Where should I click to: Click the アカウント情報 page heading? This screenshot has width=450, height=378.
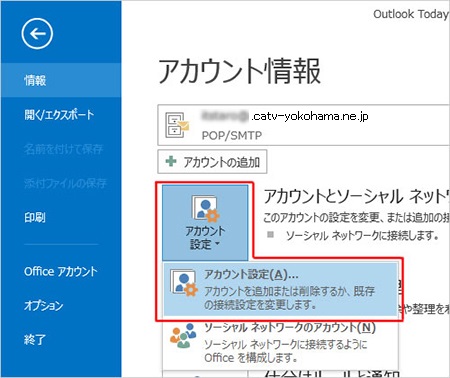tap(239, 71)
